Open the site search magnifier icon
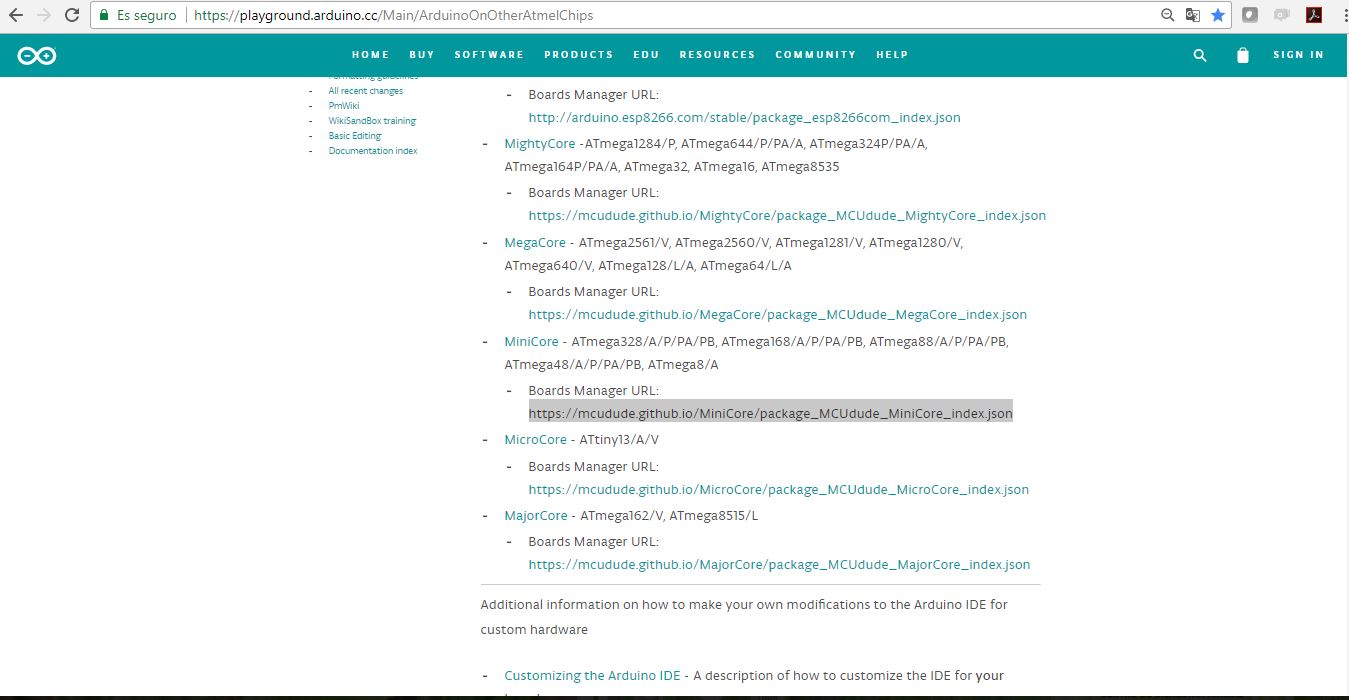Image resolution: width=1349 pixels, height=700 pixels. coord(1200,56)
